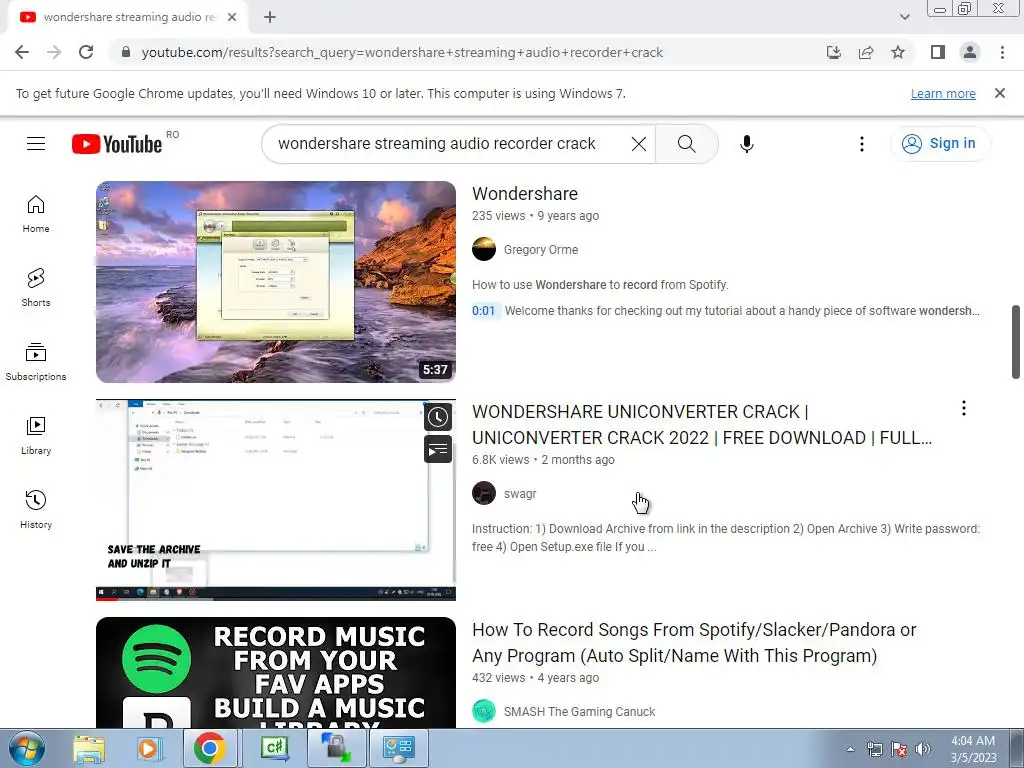Go back in Chrome
1024x768 pixels.
pos(22,52)
